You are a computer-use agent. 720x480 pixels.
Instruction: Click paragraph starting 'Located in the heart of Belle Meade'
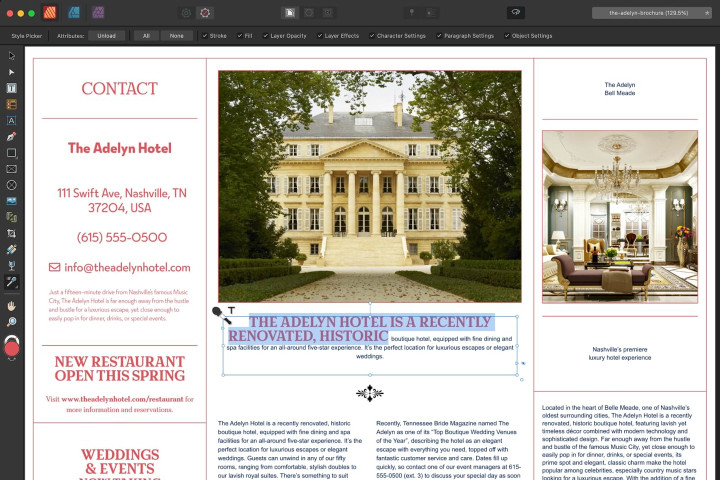[x=619, y=442]
